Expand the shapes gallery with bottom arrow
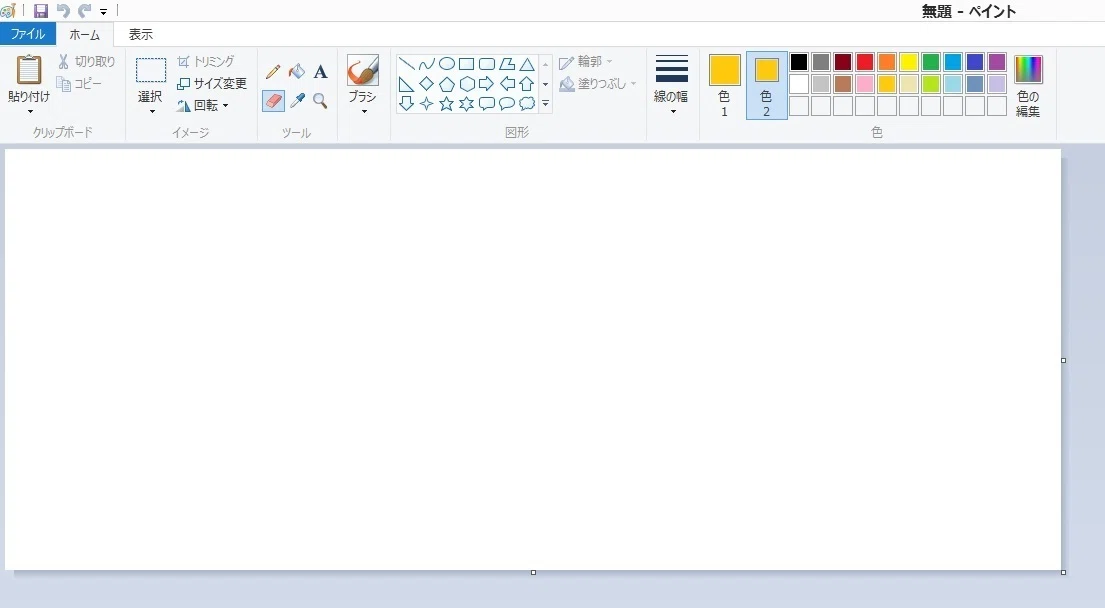The image size is (1105, 608). (545, 104)
